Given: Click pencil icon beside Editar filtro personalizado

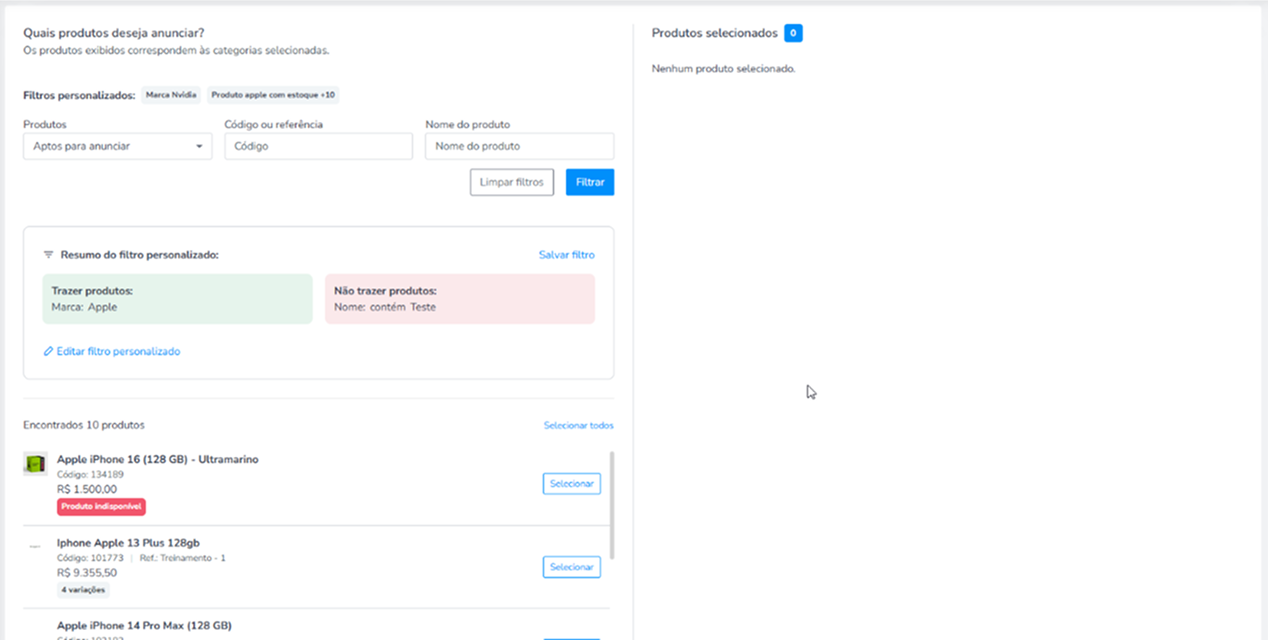Looking at the screenshot, I should click(48, 352).
